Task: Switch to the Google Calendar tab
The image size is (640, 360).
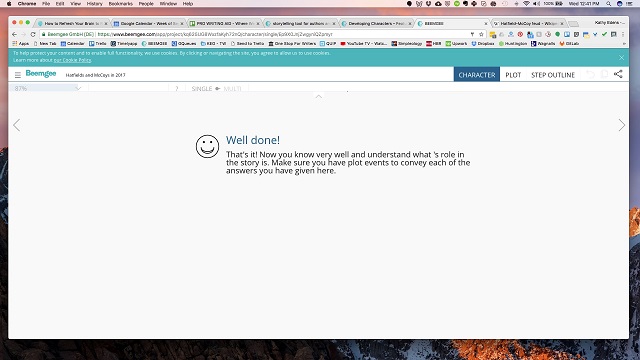Action: coord(149,24)
